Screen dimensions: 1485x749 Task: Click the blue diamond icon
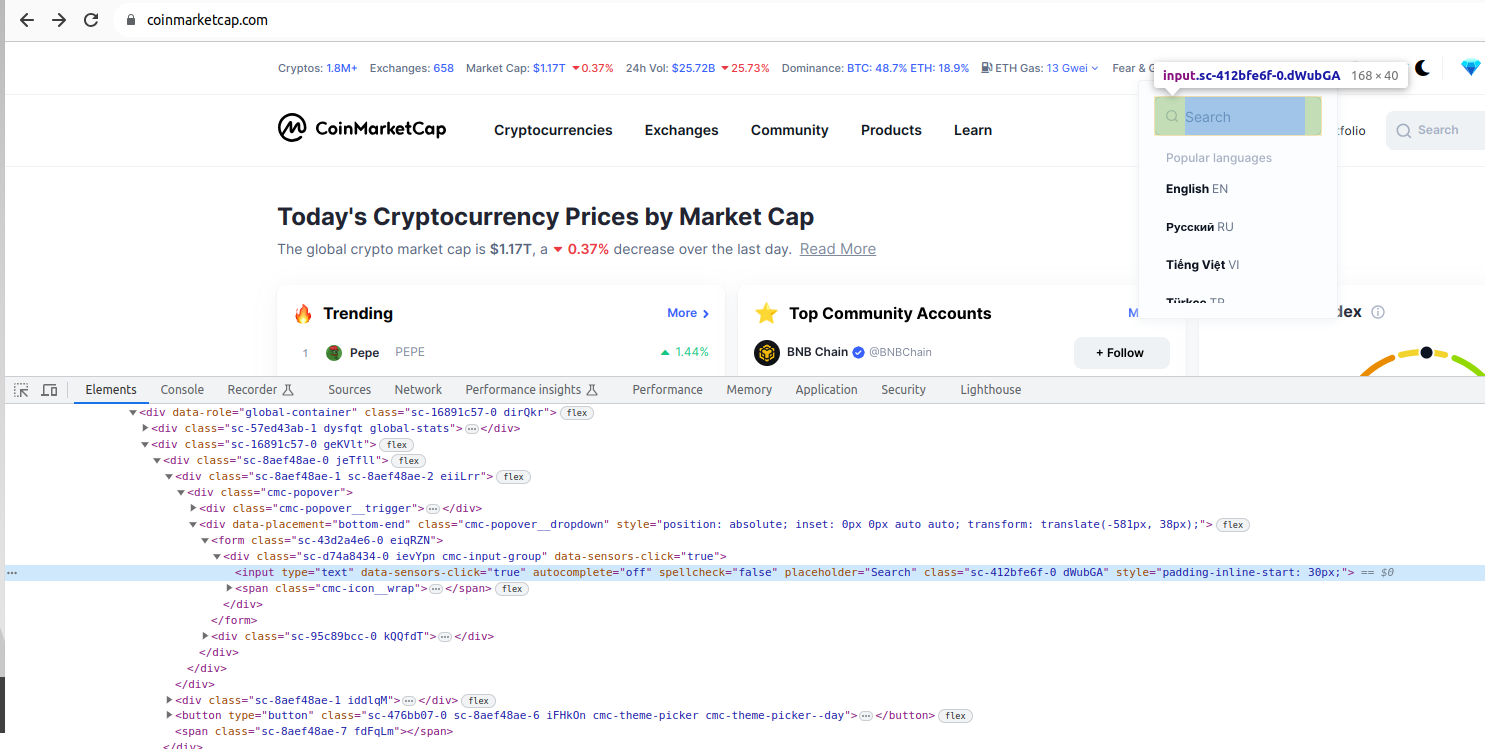1470,68
